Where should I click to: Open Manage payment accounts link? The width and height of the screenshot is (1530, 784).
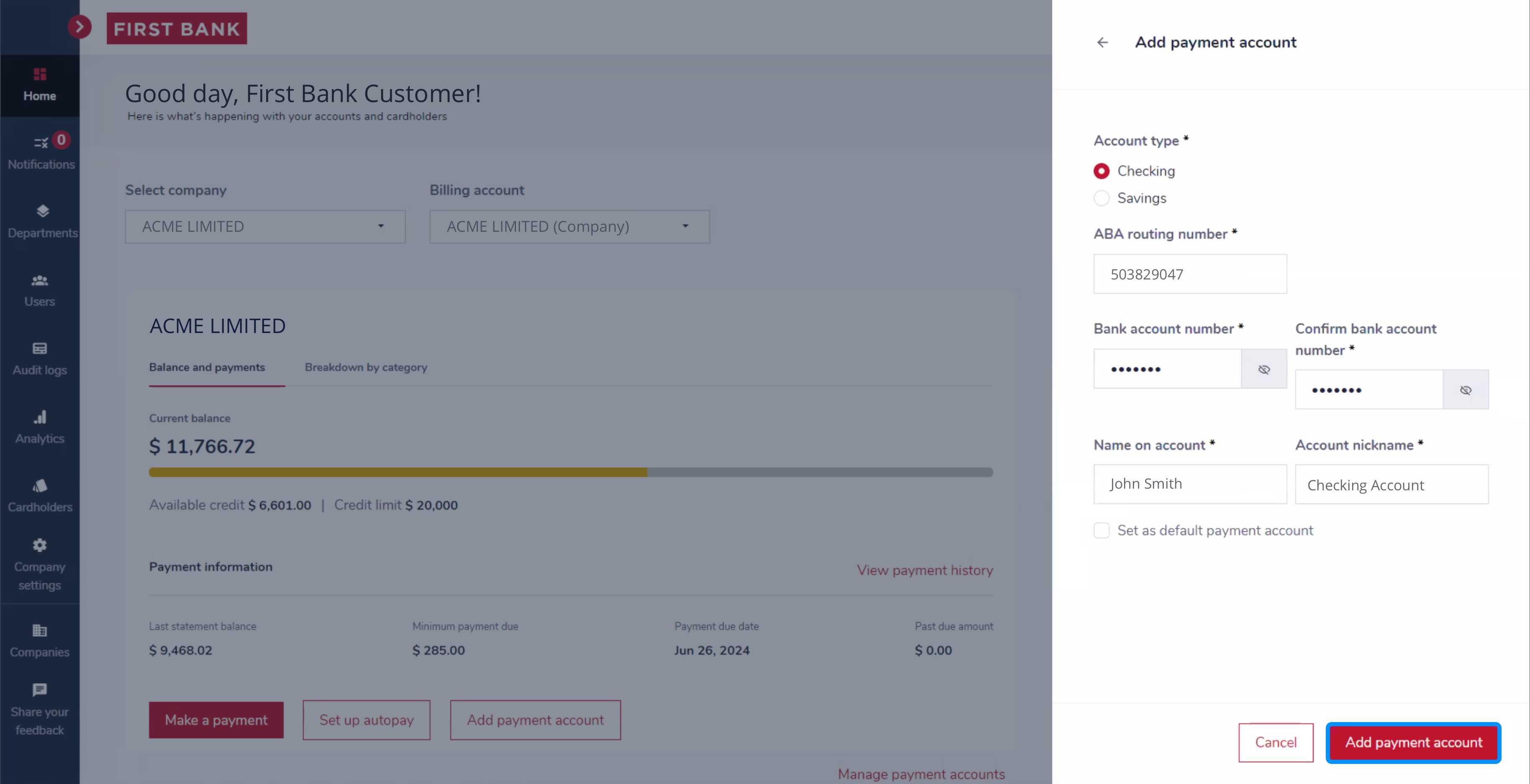pos(921,774)
